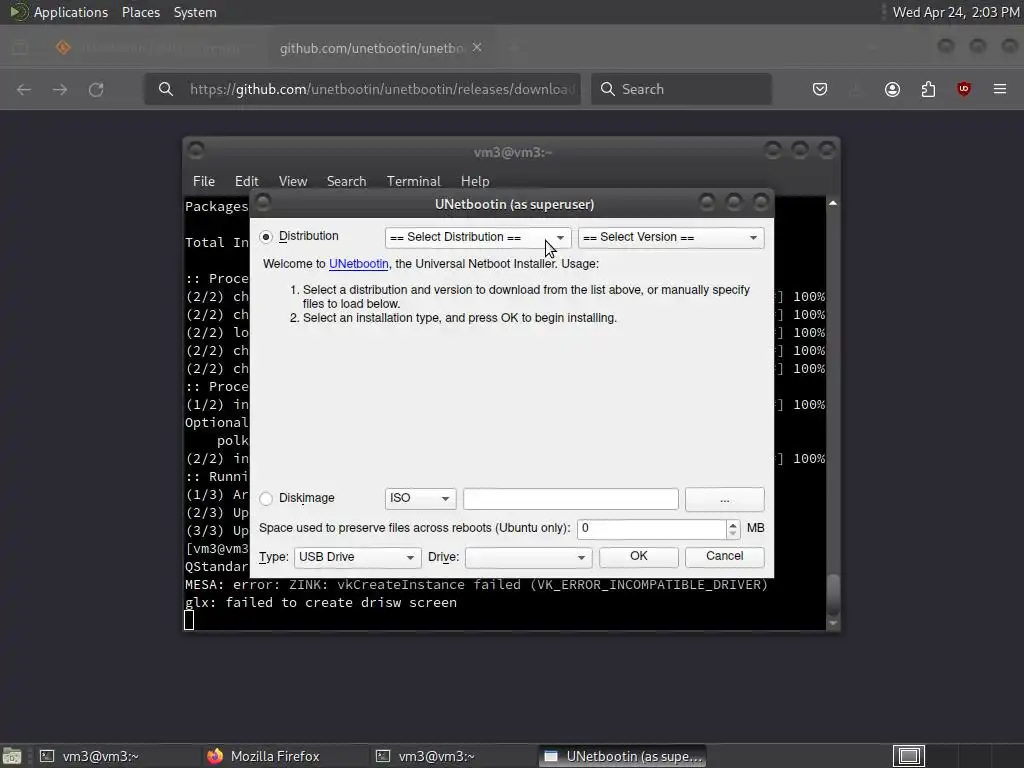Screen dimensions: 1024x768
Task: Click the UNetbootin window menu icon at title left
Action: 263,202
